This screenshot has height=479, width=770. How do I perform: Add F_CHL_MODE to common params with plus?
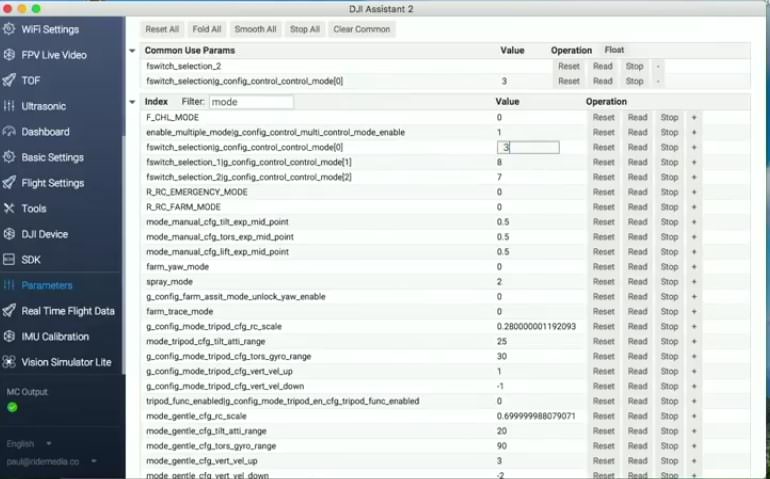pos(693,117)
